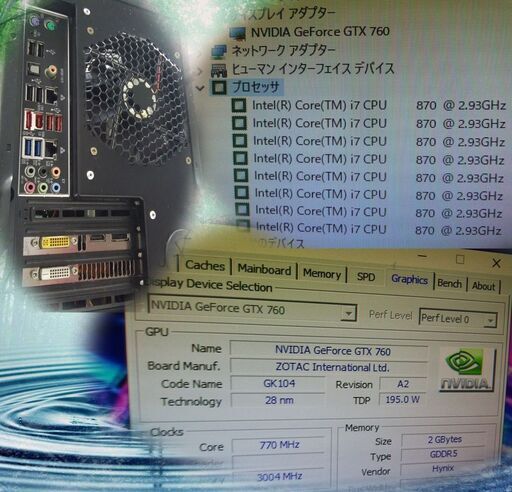Viewport: 512px width, 492px height.
Task: Open the Bench tab
Action: tap(449, 283)
